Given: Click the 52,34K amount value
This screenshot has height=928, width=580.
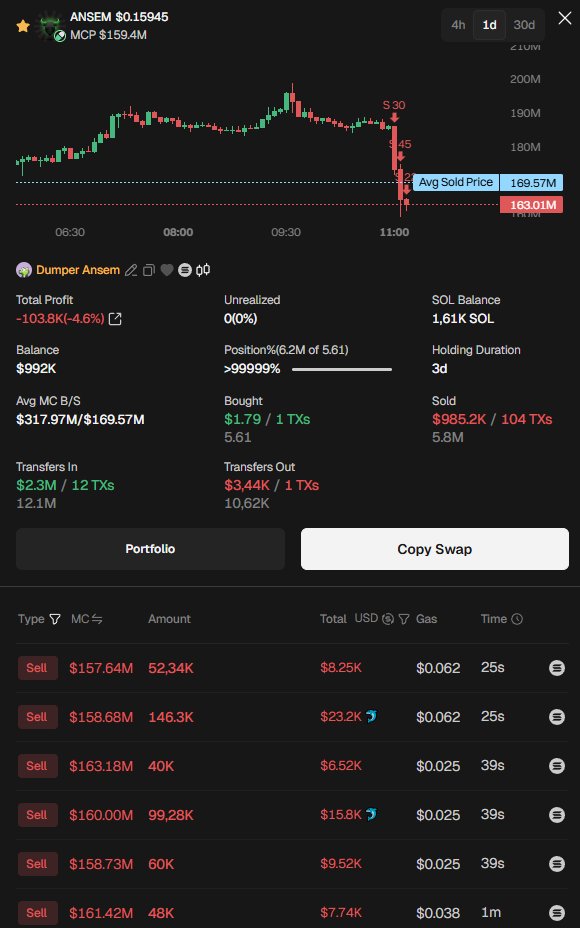Looking at the screenshot, I should pos(171,668).
